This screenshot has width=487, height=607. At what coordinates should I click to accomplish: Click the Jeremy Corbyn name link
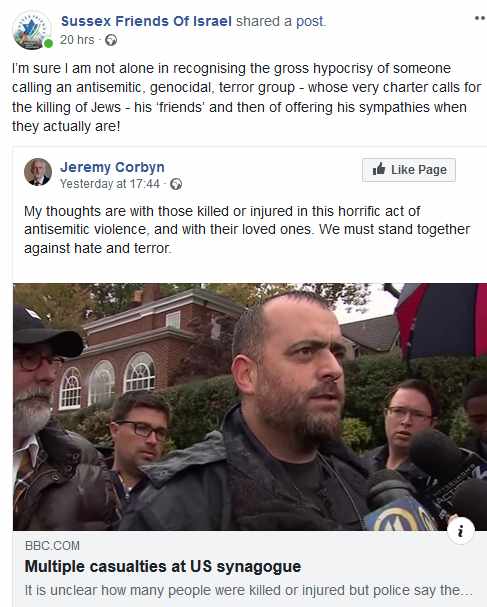[x=112, y=167]
